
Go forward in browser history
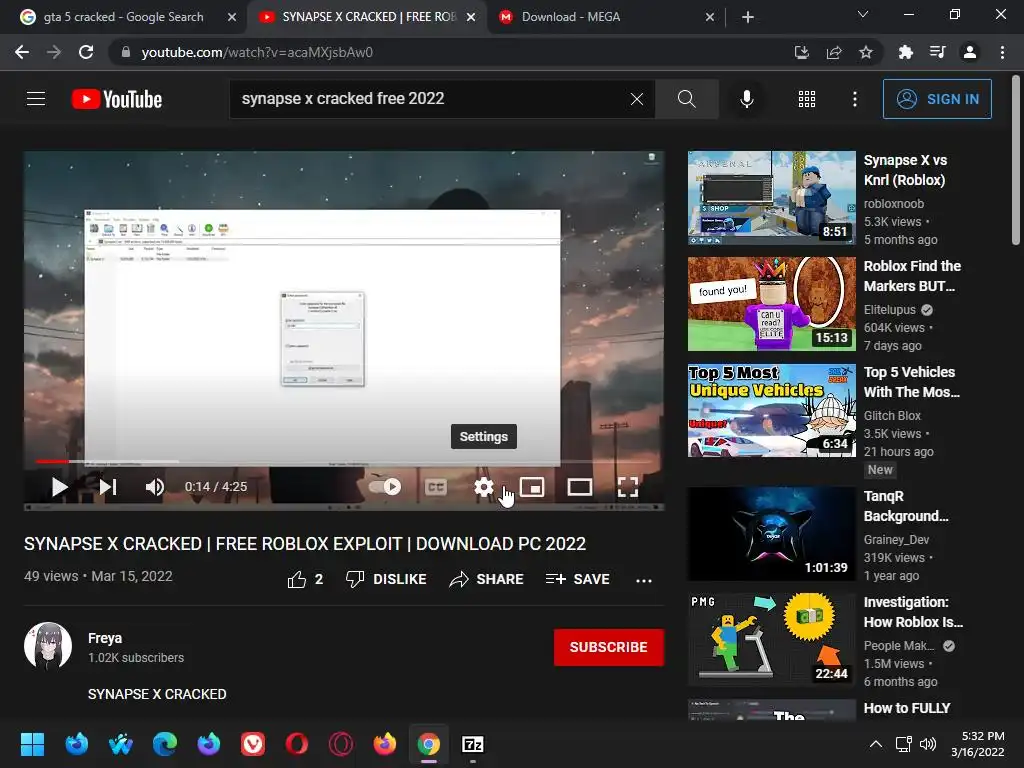tap(54, 52)
